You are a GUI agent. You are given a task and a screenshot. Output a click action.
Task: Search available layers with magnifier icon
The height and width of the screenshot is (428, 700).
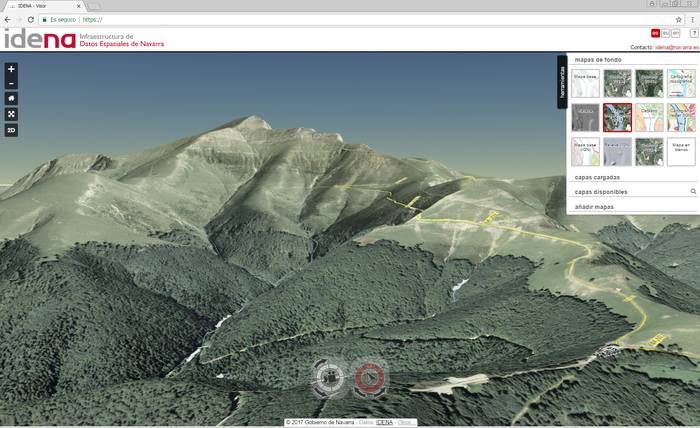(693, 191)
